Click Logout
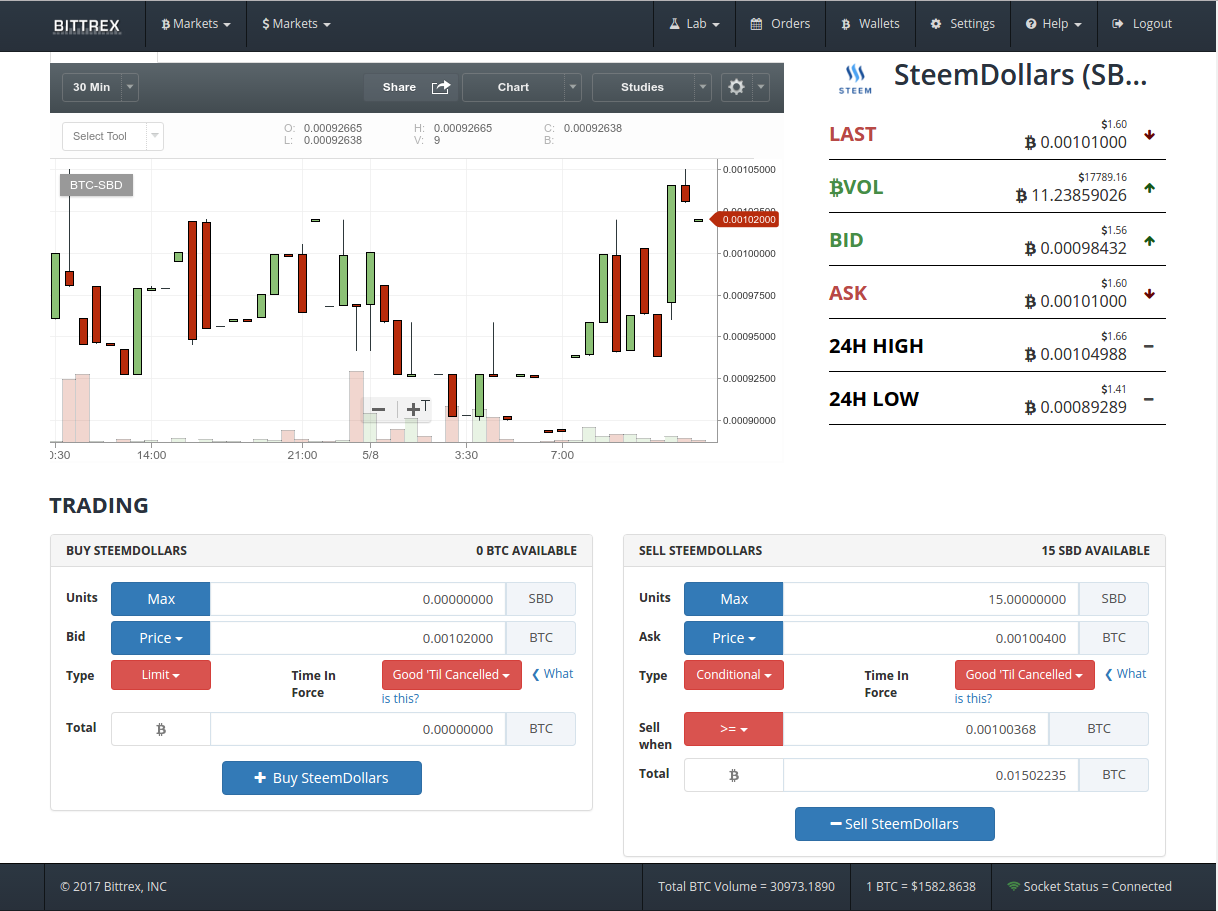Image resolution: width=1218 pixels, height=911 pixels. click(x=1141, y=24)
